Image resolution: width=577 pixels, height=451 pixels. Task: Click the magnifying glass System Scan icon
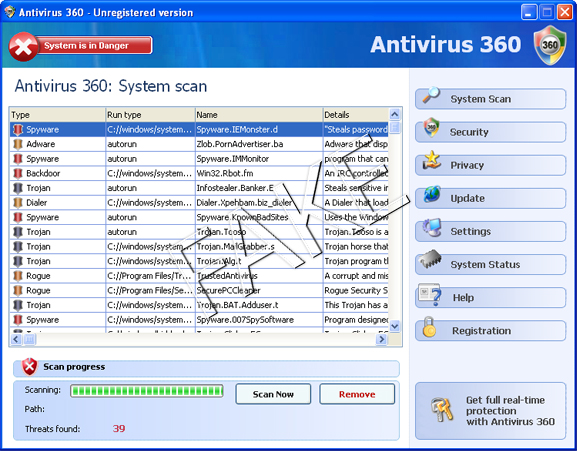[431, 95]
